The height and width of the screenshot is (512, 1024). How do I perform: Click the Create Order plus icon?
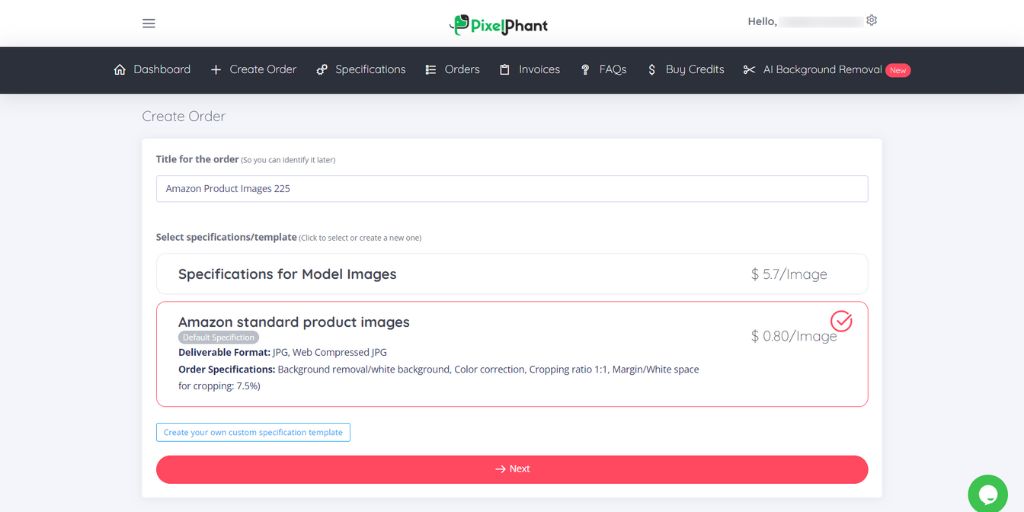(x=216, y=70)
